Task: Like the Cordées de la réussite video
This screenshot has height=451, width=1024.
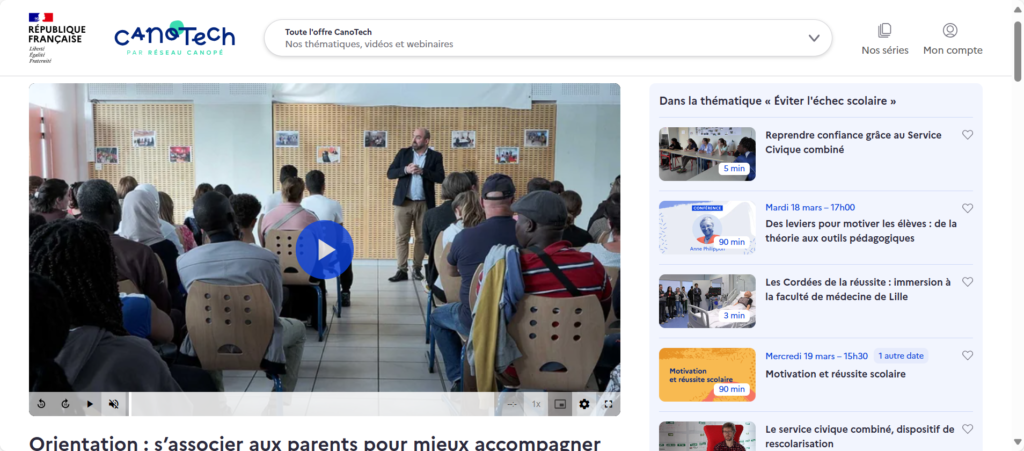Action: [x=967, y=282]
